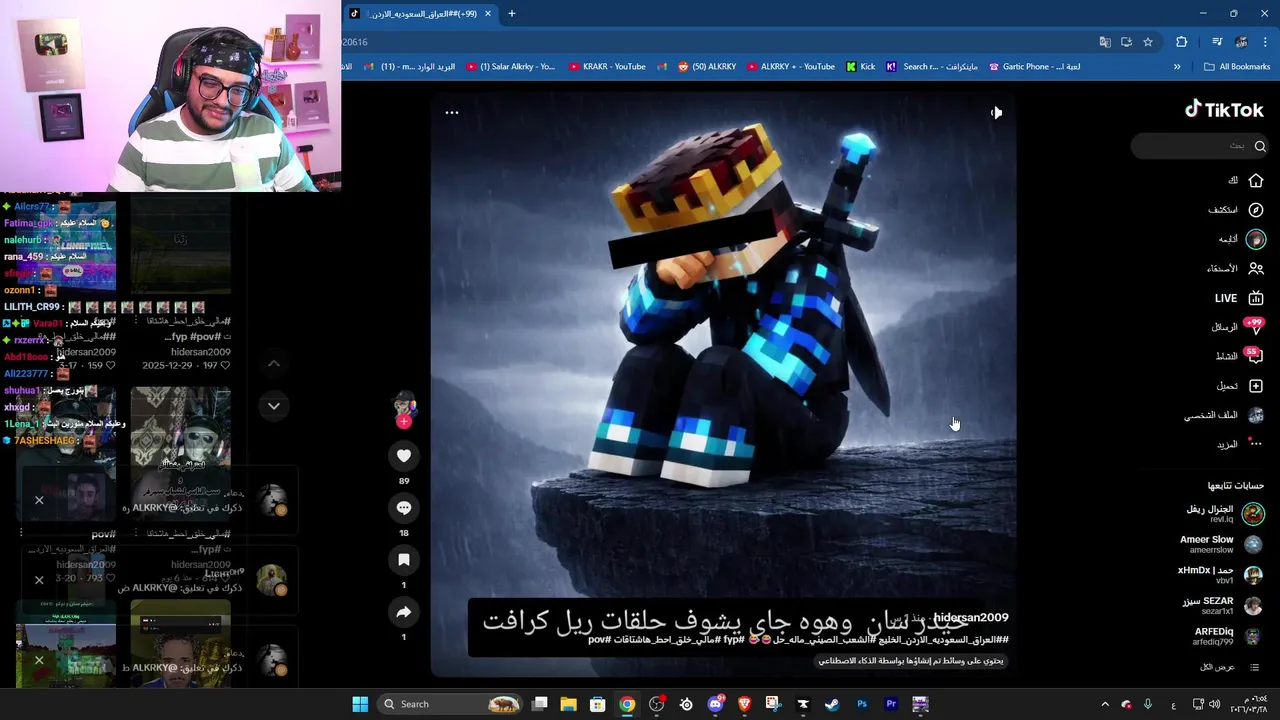This screenshot has height=720, width=1280.
Task: Like the TikTok video with heart icon
Action: click(x=404, y=456)
